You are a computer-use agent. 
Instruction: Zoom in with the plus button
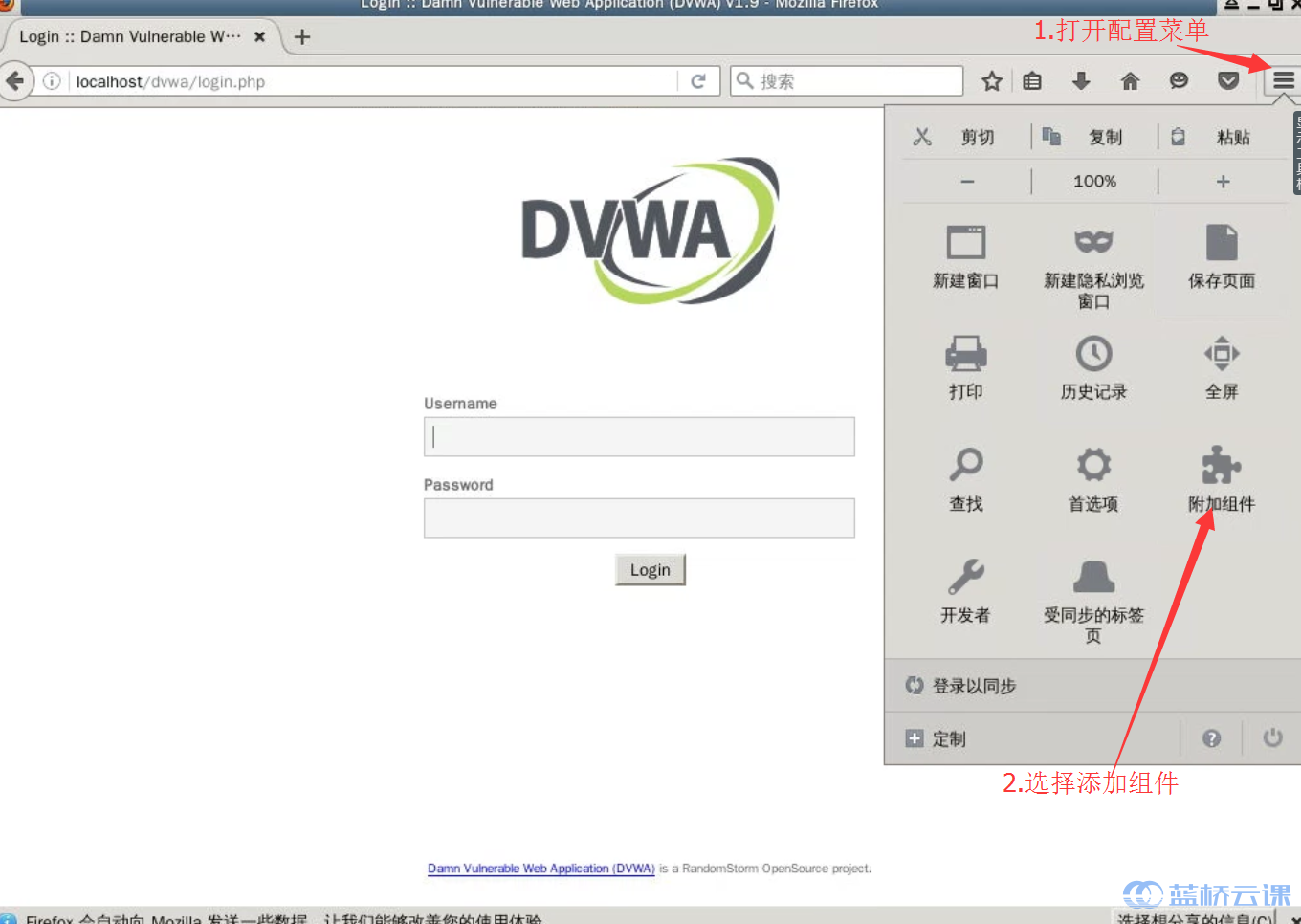[x=1223, y=181]
